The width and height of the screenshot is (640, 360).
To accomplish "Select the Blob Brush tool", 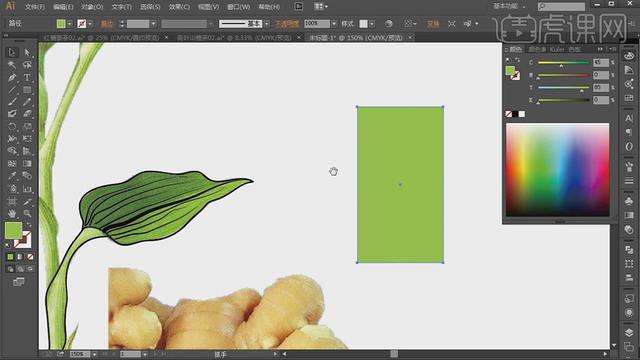I will pos(12,114).
